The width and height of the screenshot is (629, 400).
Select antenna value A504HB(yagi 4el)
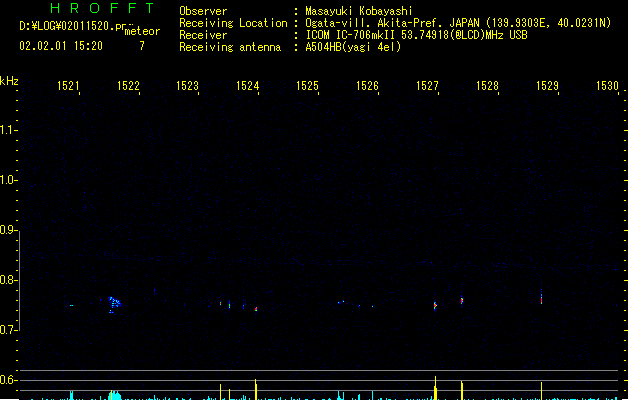tap(353, 47)
